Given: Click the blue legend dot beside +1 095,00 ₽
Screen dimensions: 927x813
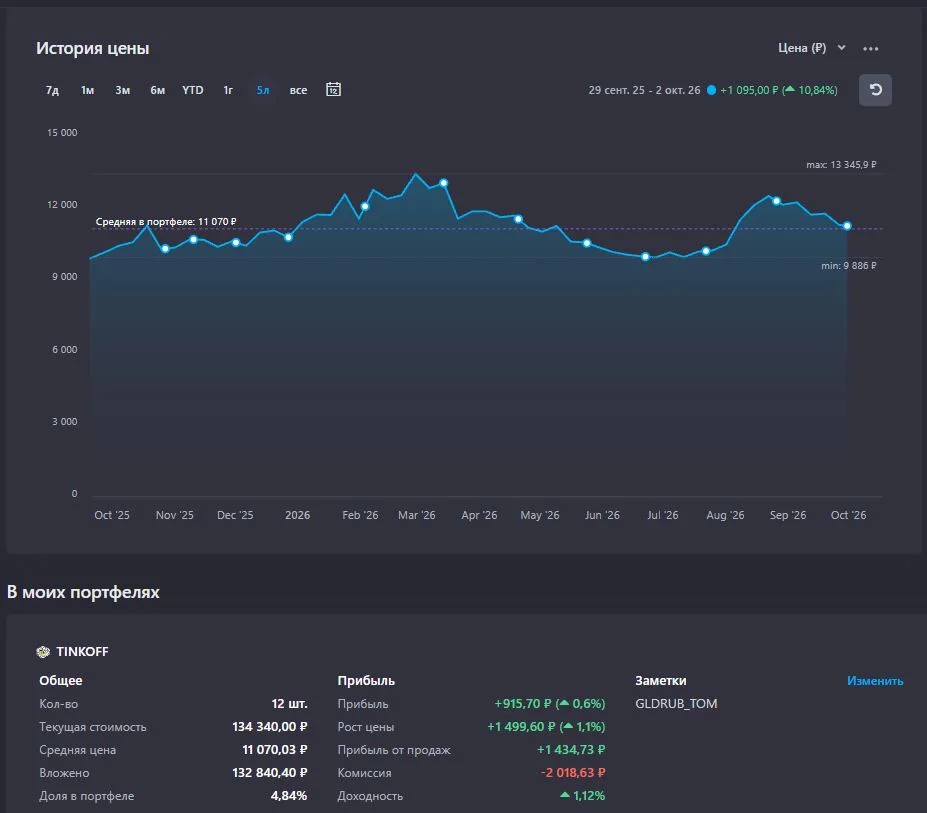Looking at the screenshot, I should tap(712, 90).
